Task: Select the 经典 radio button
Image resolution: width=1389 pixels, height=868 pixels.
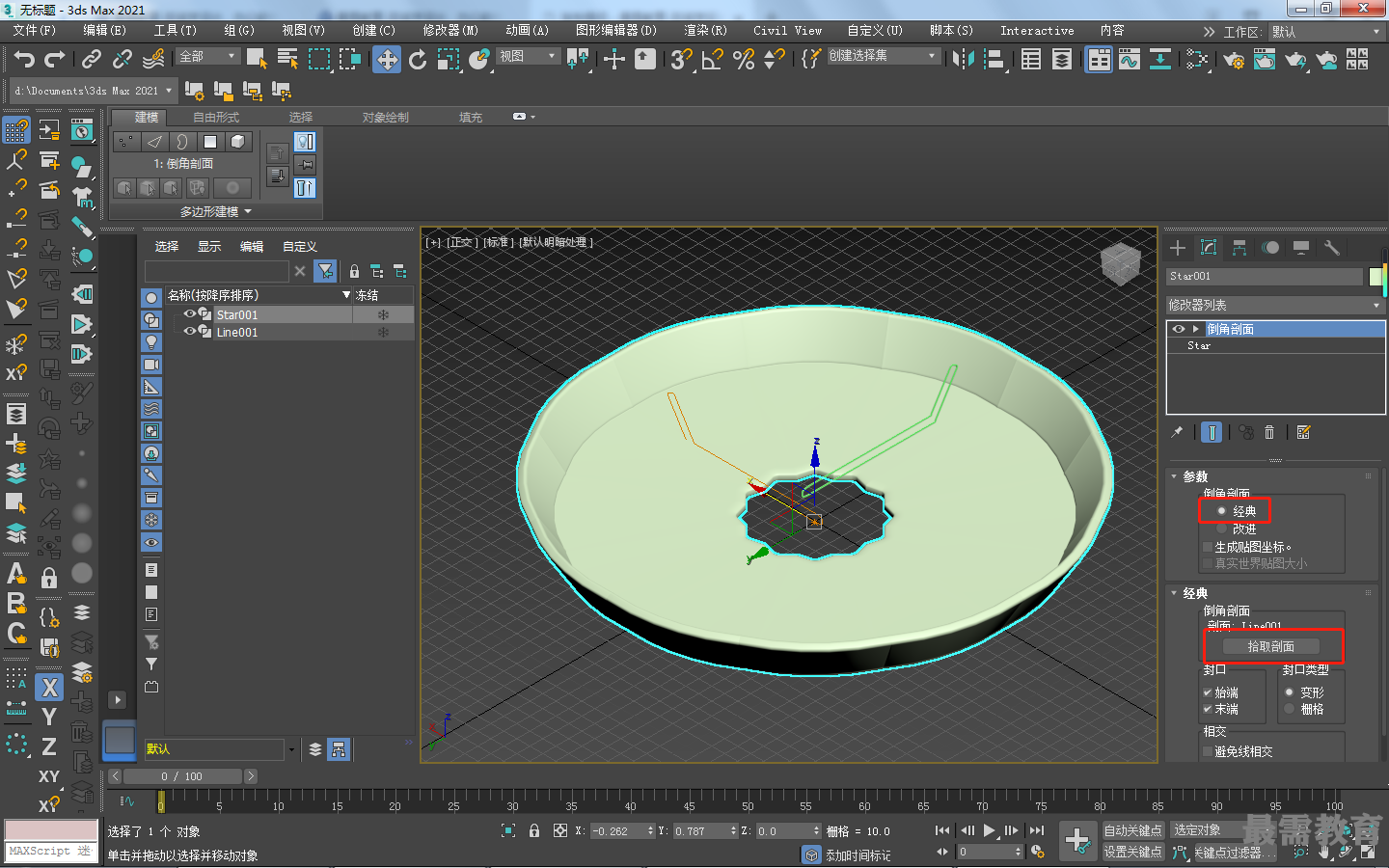Action: (x=1221, y=511)
